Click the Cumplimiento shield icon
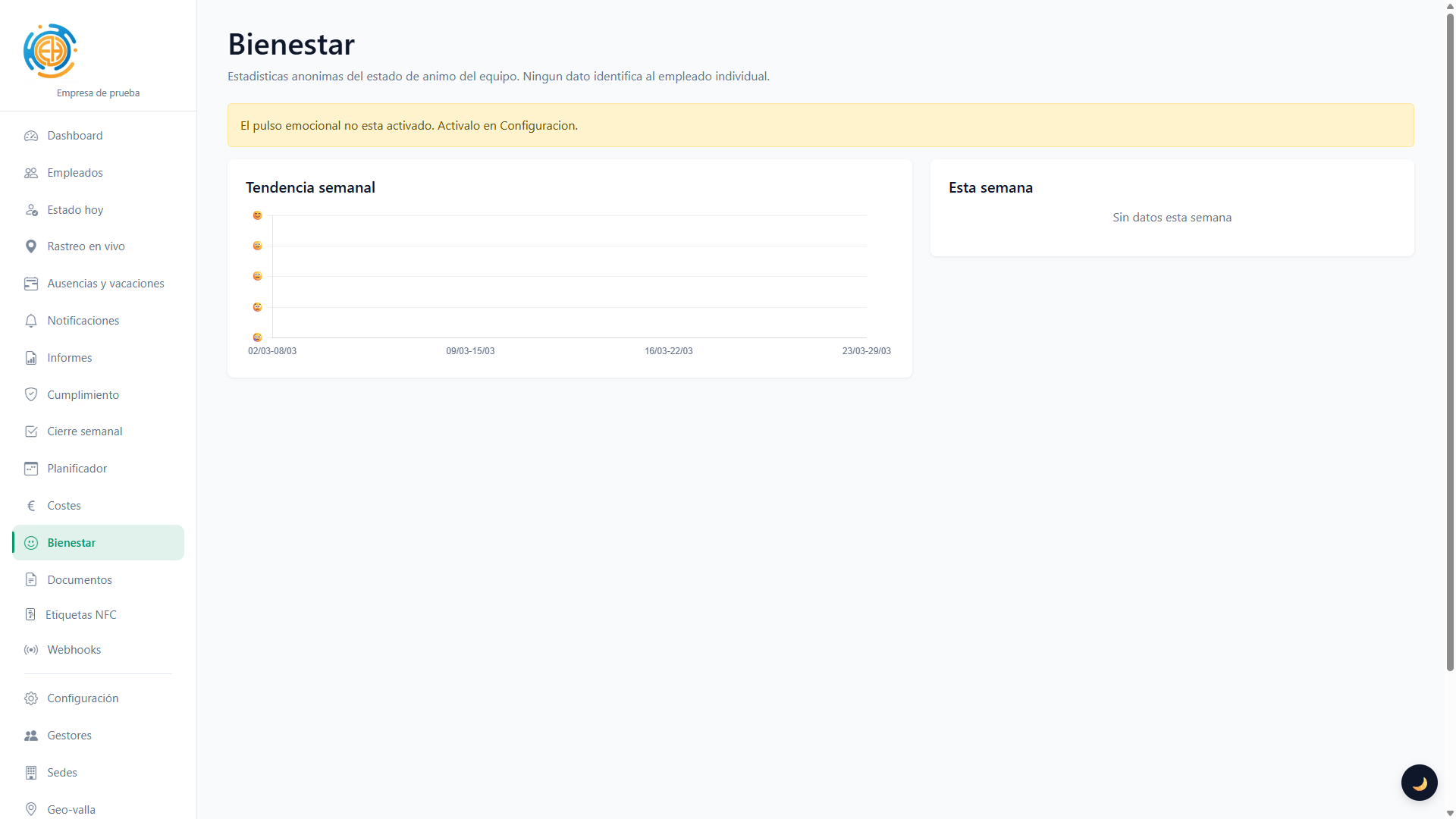This screenshot has width=1456, height=819. [x=31, y=394]
